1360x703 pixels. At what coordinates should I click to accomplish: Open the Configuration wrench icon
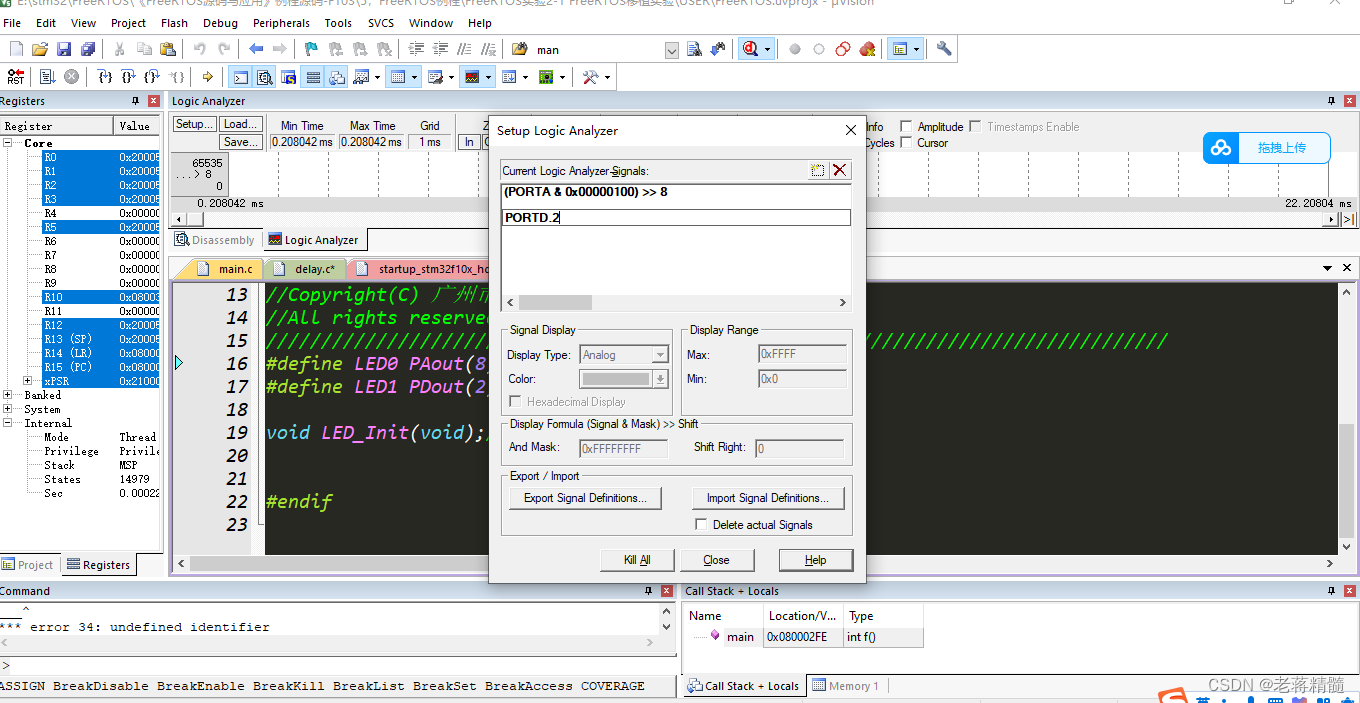(x=943, y=49)
